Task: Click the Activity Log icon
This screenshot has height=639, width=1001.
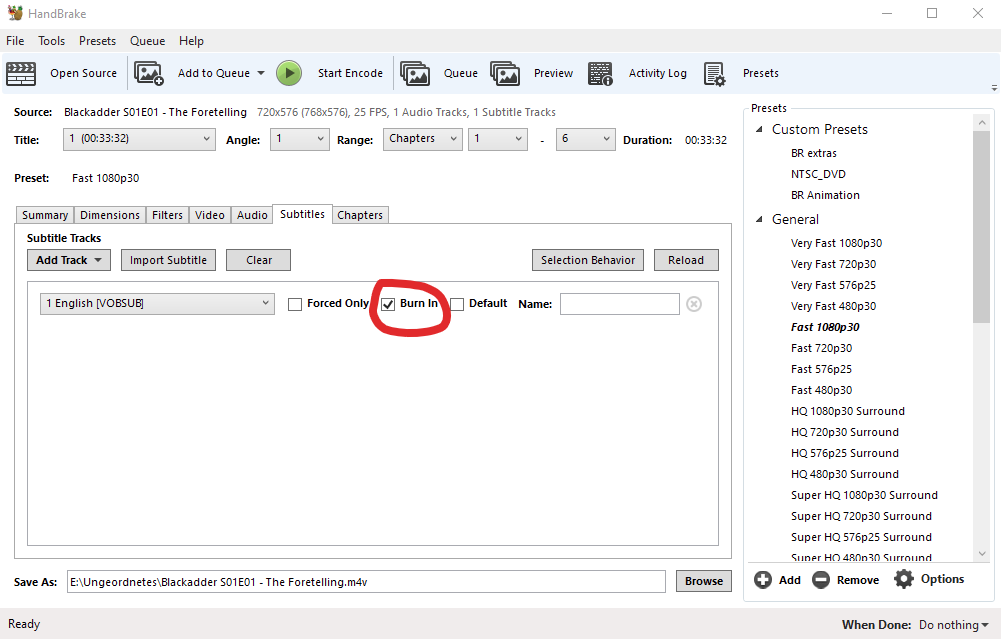Action: click(x=600, y=73)
